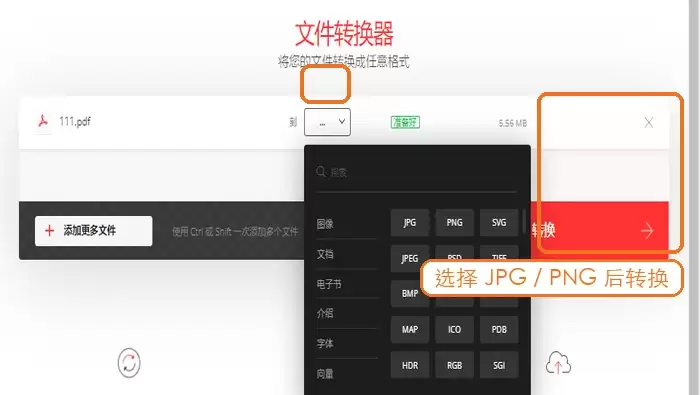Click the PDF file icon beside 111.pdf
700x395 pixels.
[x=43, y=121]
